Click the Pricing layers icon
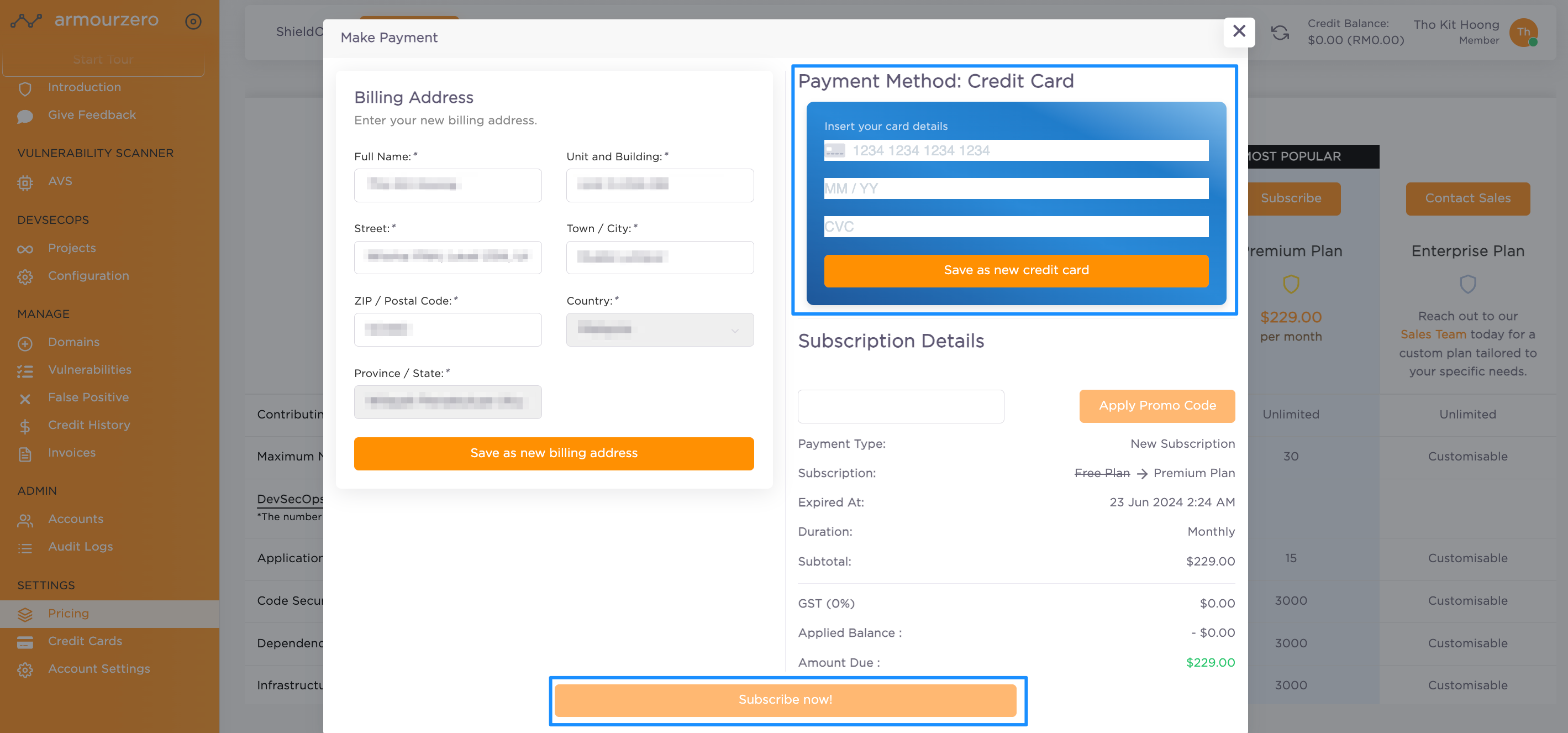 click(25, 614)
